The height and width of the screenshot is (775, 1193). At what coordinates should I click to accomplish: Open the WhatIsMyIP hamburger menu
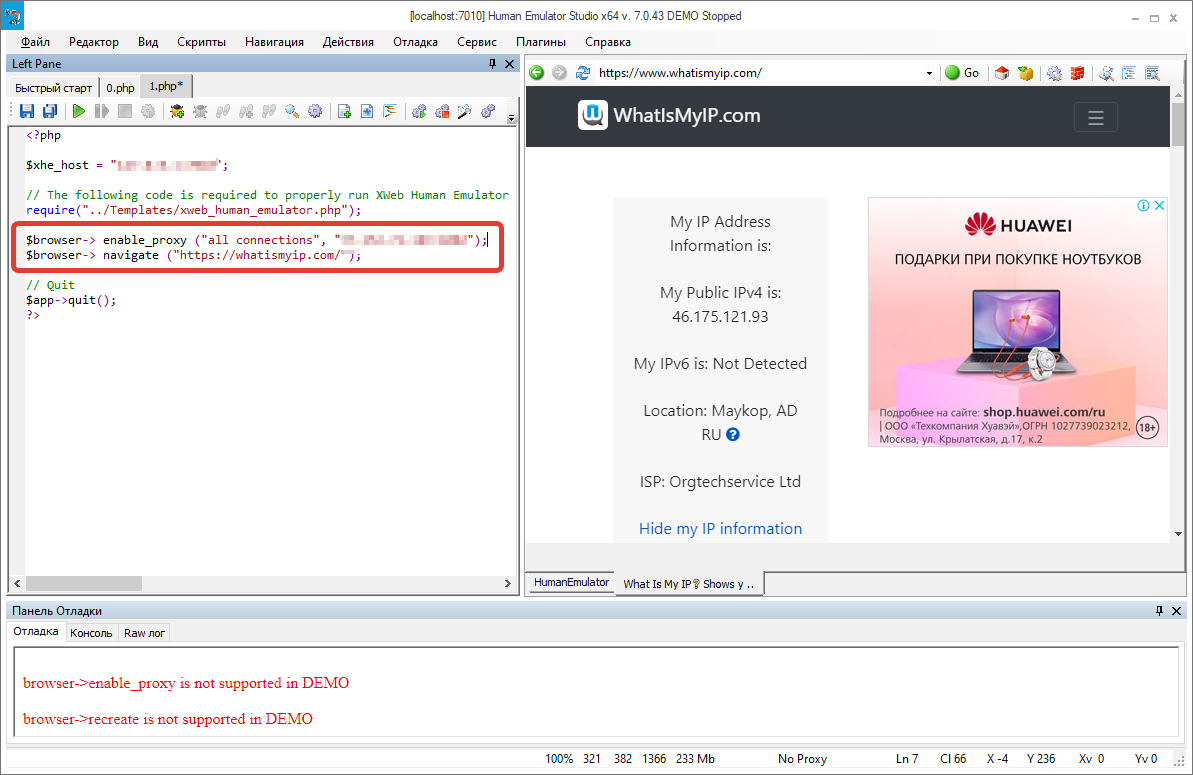click(1096, 117)
